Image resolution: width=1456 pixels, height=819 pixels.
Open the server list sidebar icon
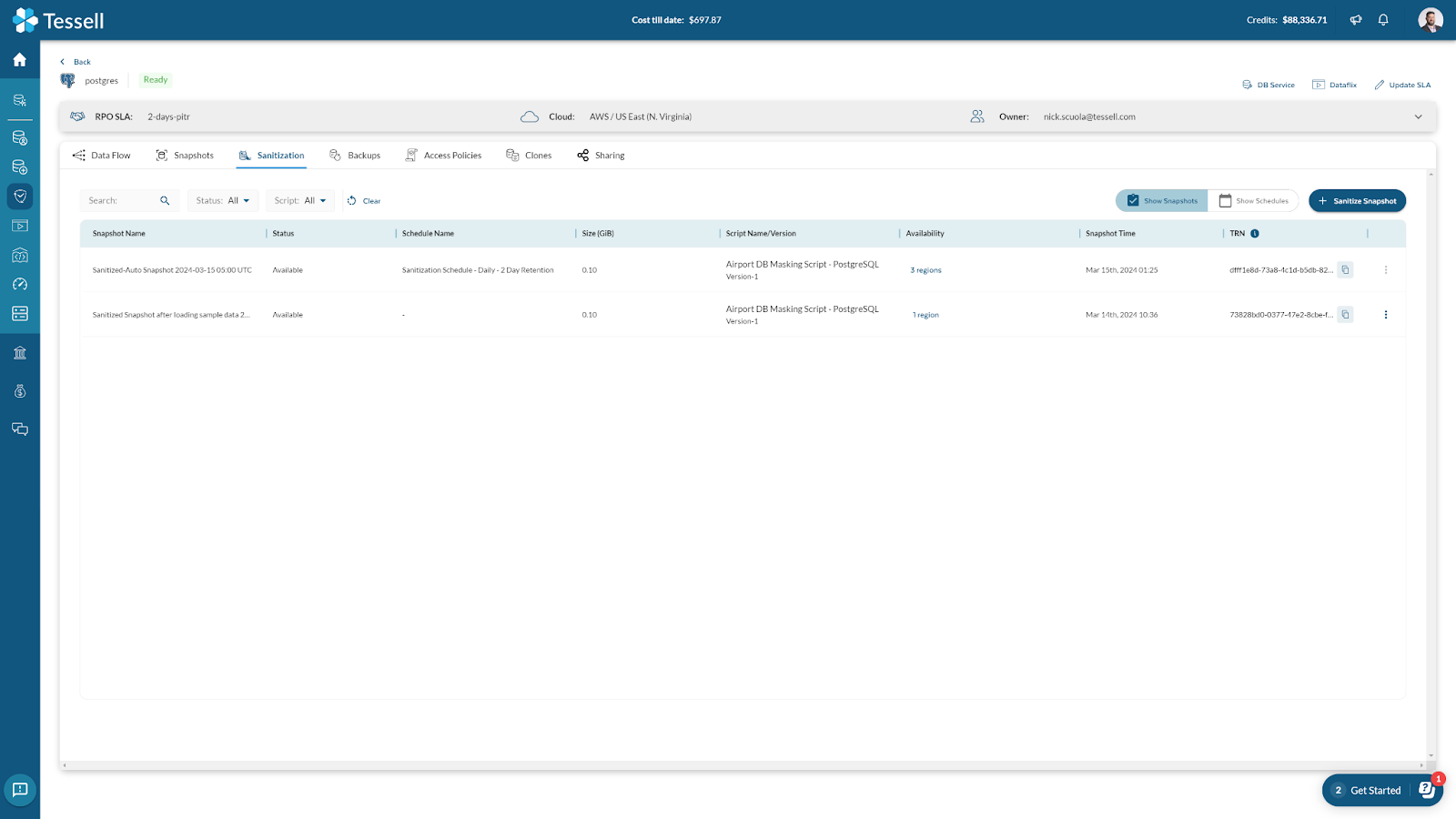coord(19,313)
